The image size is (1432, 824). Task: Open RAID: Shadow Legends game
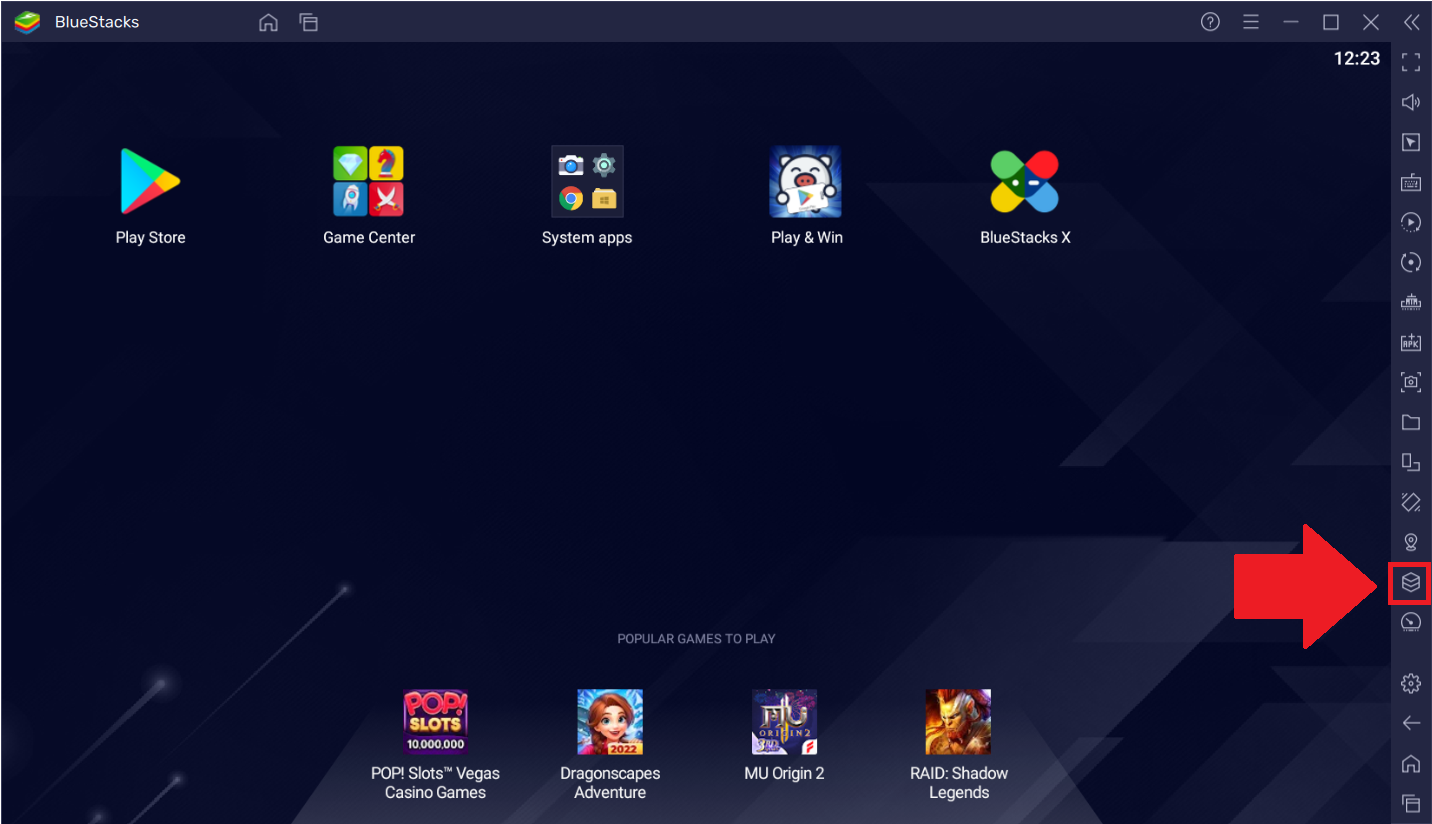958,721
